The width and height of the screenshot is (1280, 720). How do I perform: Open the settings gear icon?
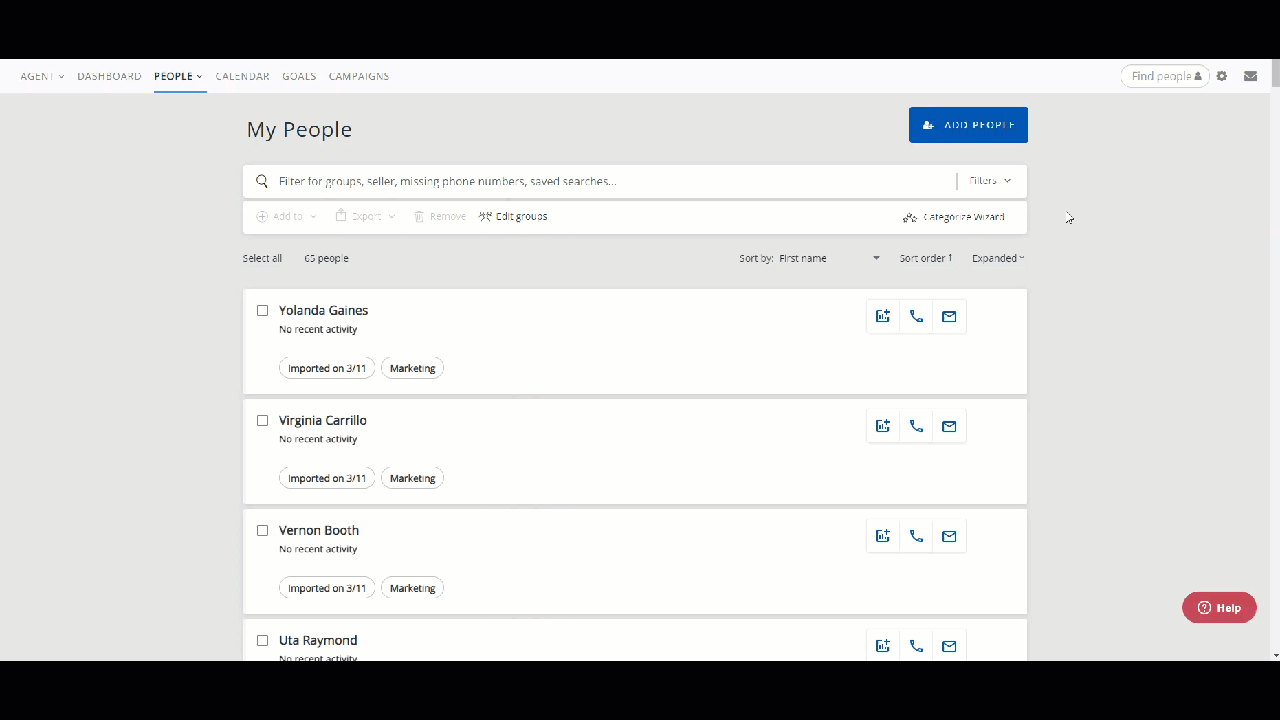pyautogui.click(x=1222, y=76)
